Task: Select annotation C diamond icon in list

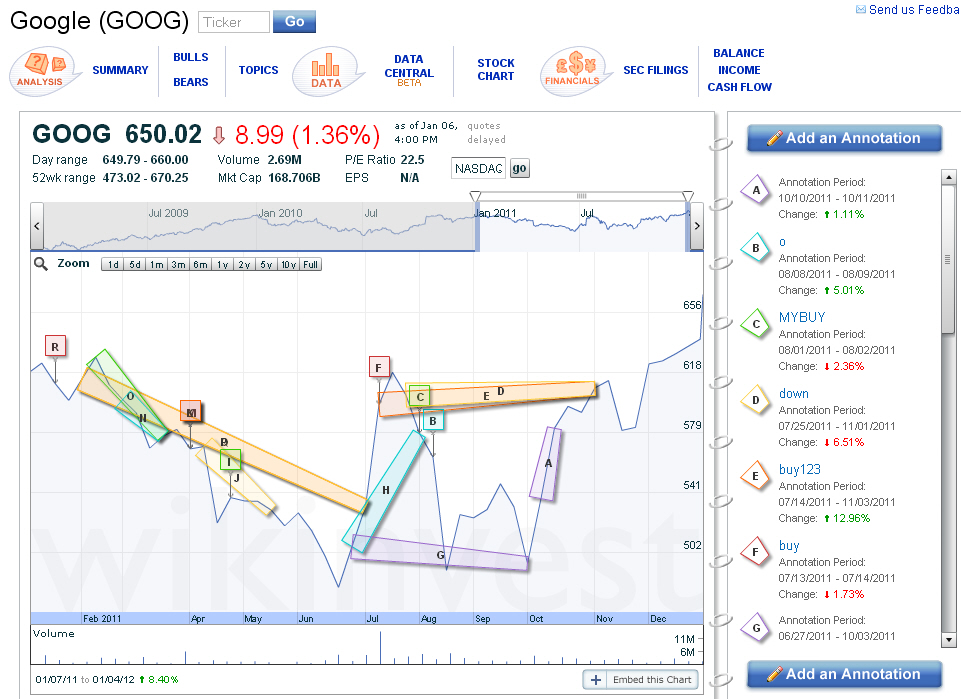Action: point(756,324)
